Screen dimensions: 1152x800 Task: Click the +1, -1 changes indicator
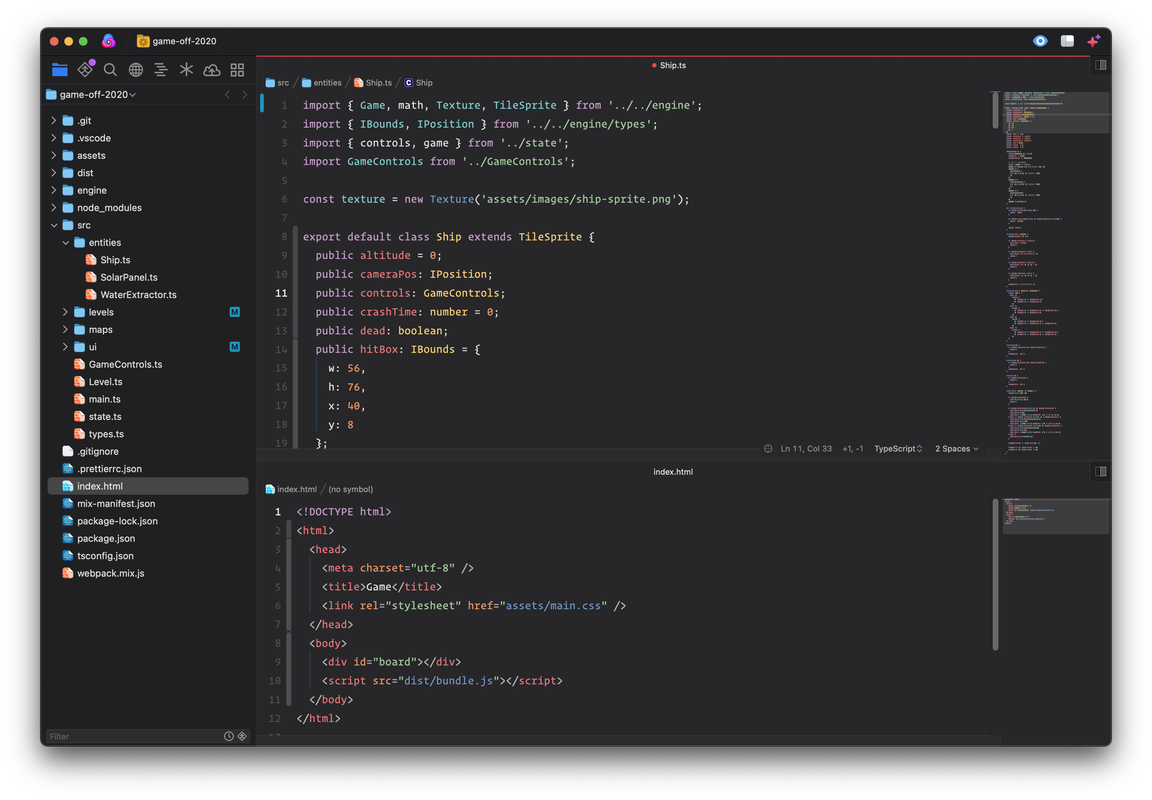853,449
